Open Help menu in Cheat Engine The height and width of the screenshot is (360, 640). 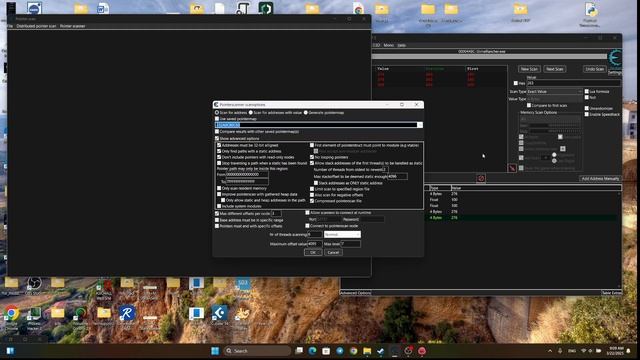[402, 45]
